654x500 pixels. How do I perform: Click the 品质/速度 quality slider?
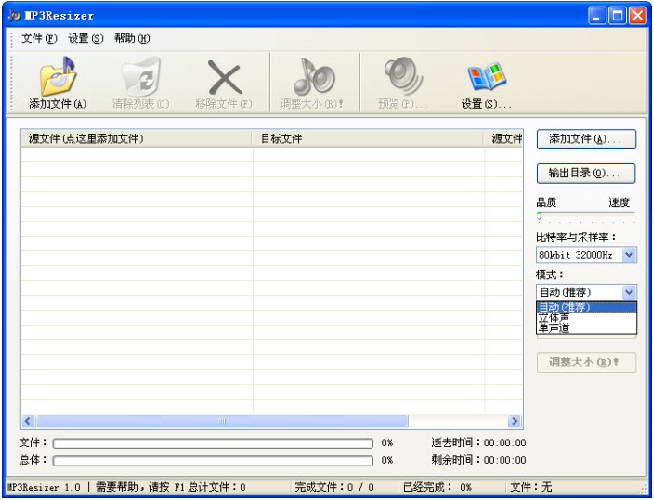point(586,217)
